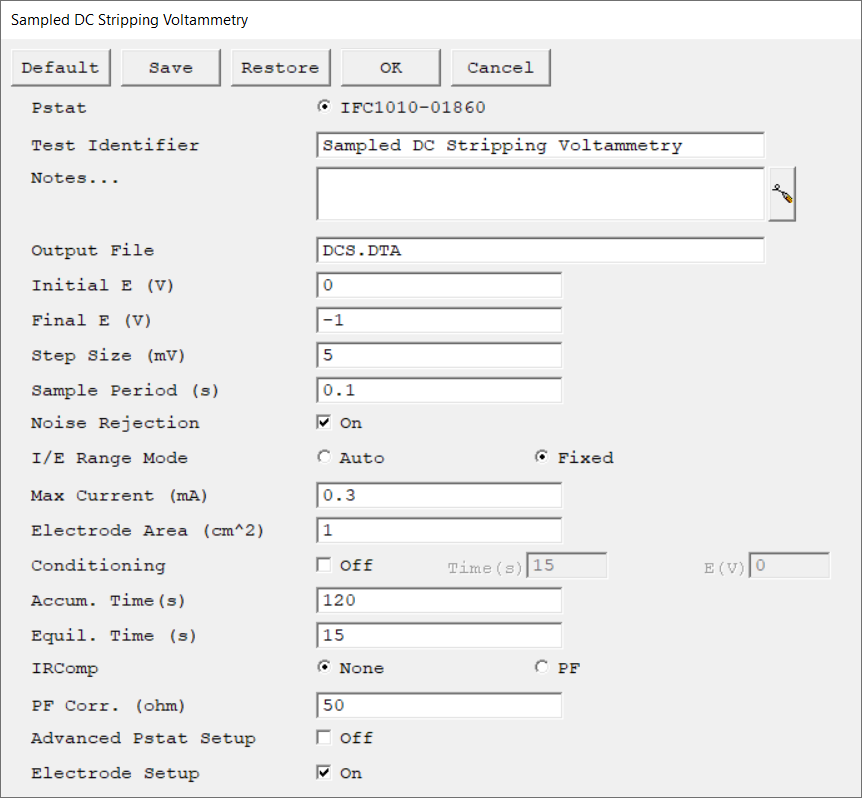
Task: Edit the Max Current (mA) field
Action: pos(438,495)
